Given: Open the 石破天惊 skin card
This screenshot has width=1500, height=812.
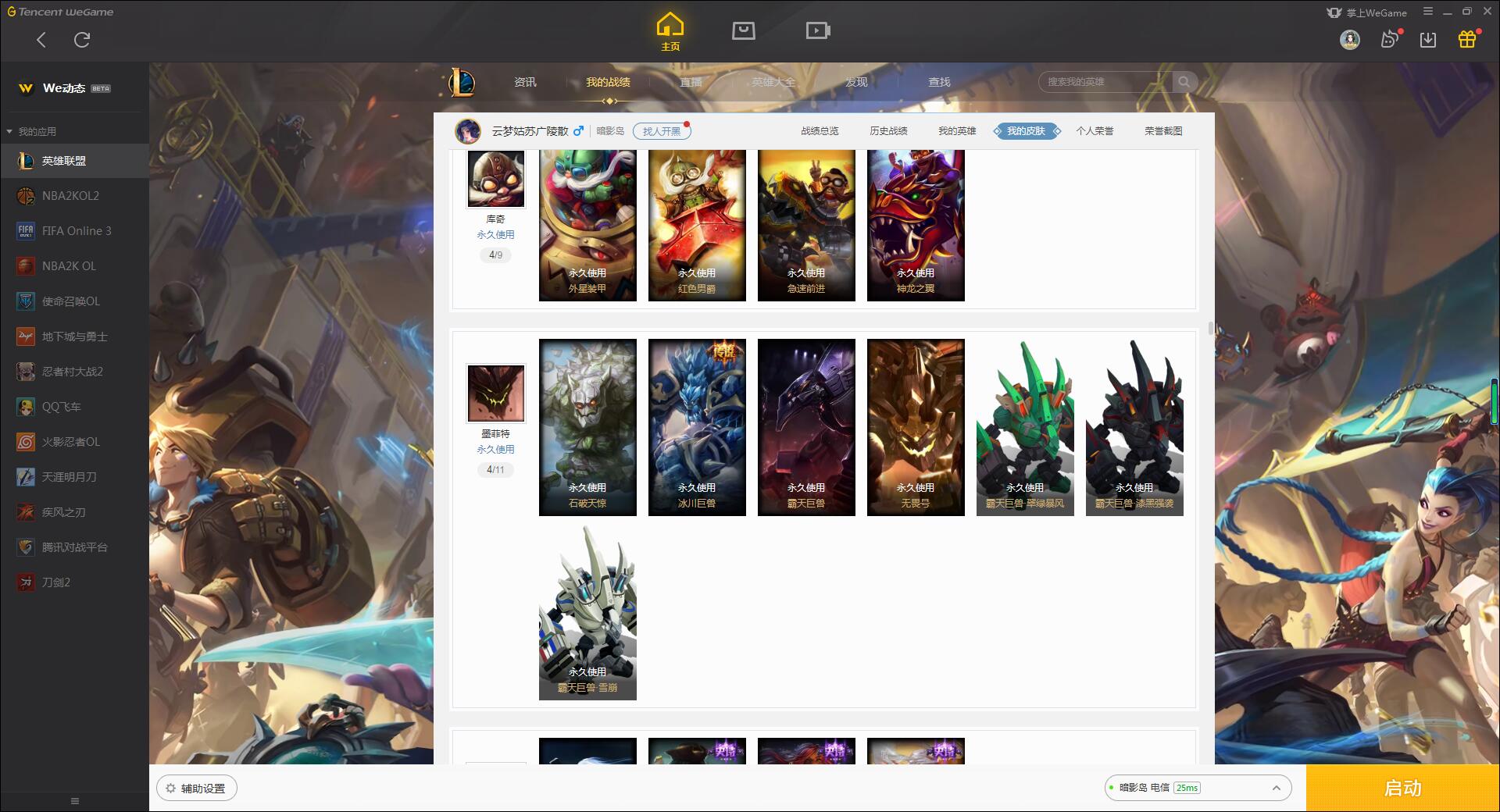Looking at the screenshot, I should tap(587, 427).
